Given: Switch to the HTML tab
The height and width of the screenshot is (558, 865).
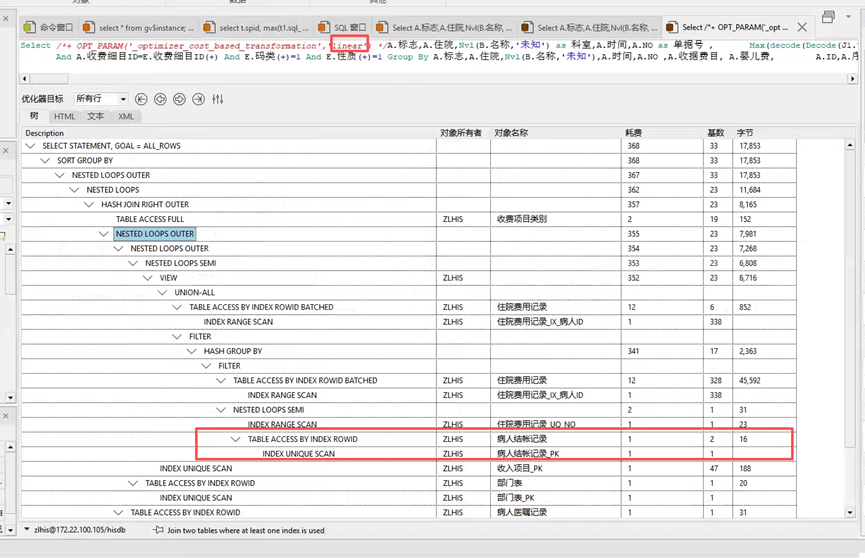Looking at the screenshot, I should (65, 116).
